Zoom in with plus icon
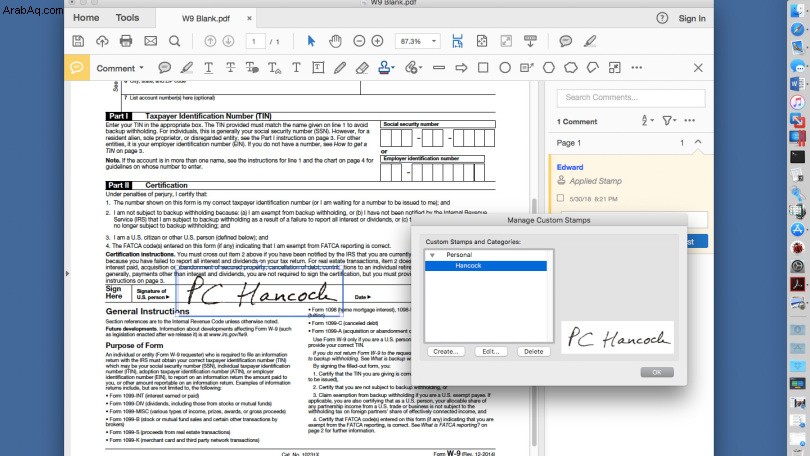The width and height of the screenshot is (810, 456). 378,41
